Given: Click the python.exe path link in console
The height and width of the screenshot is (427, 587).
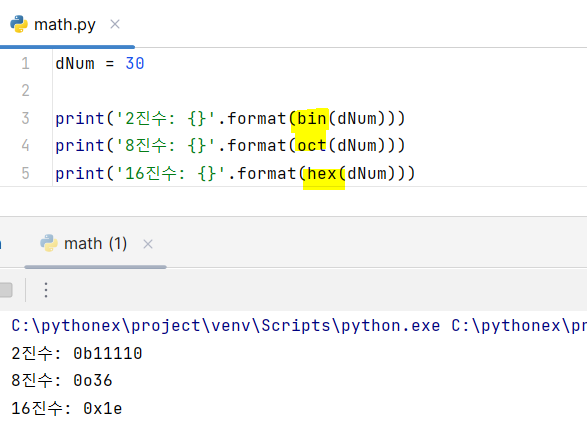Looking at the screenshot, I should coord(226,326).
